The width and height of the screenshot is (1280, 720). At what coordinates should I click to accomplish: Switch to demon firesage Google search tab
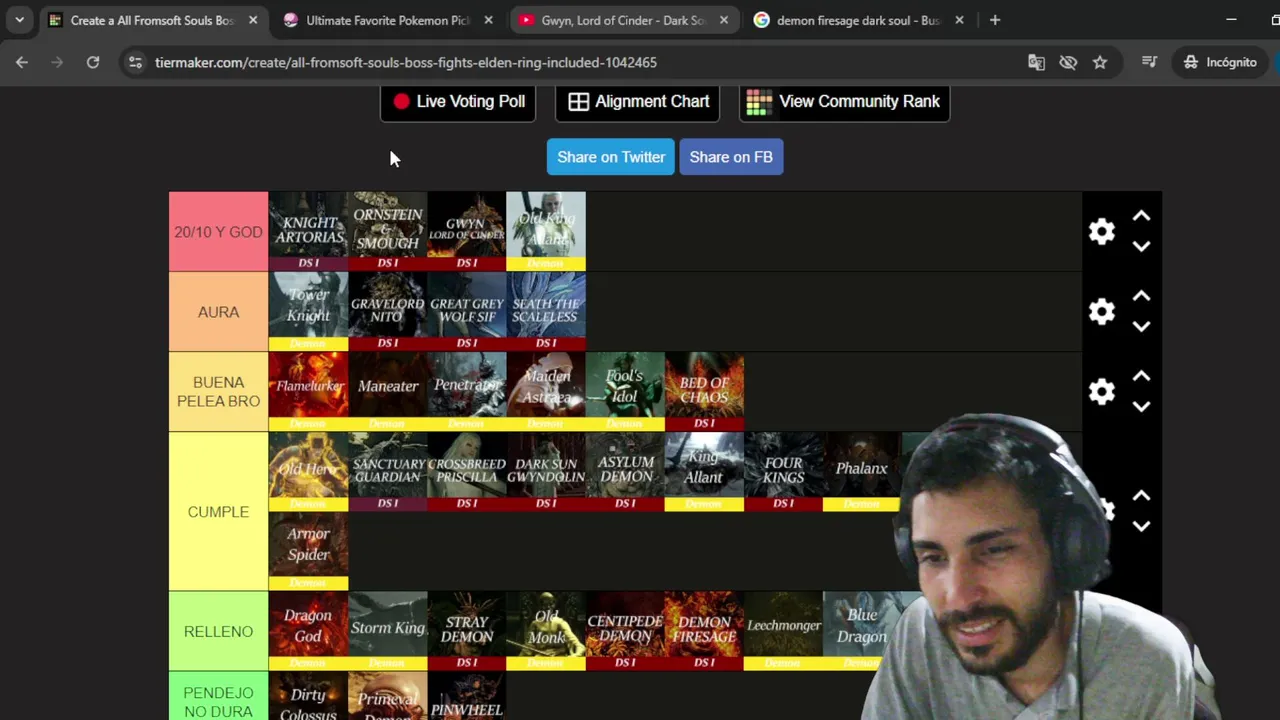click(858, 20)
